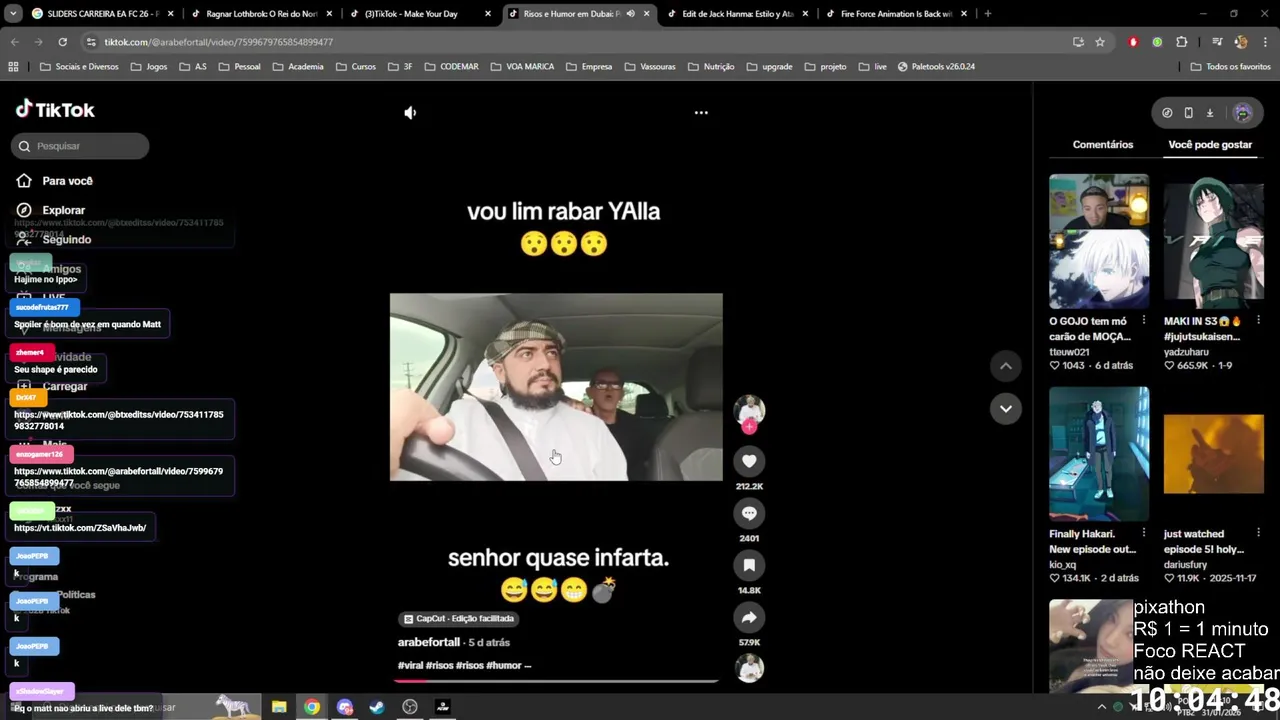
Task: Open Seguindo in sidebar
Action: tap(54, 240)
